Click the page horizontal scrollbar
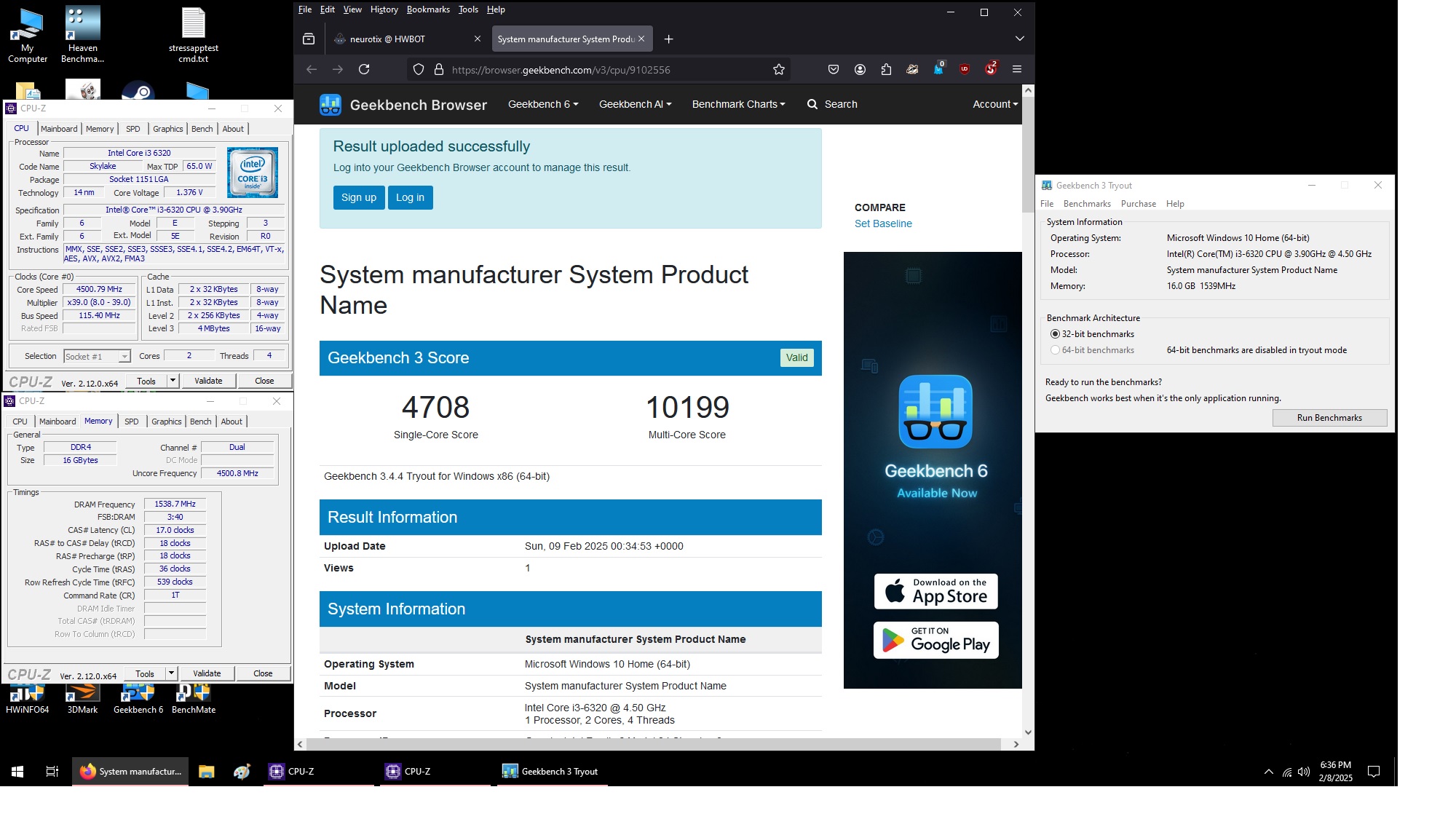1456x819 pixels. point(654,744)
